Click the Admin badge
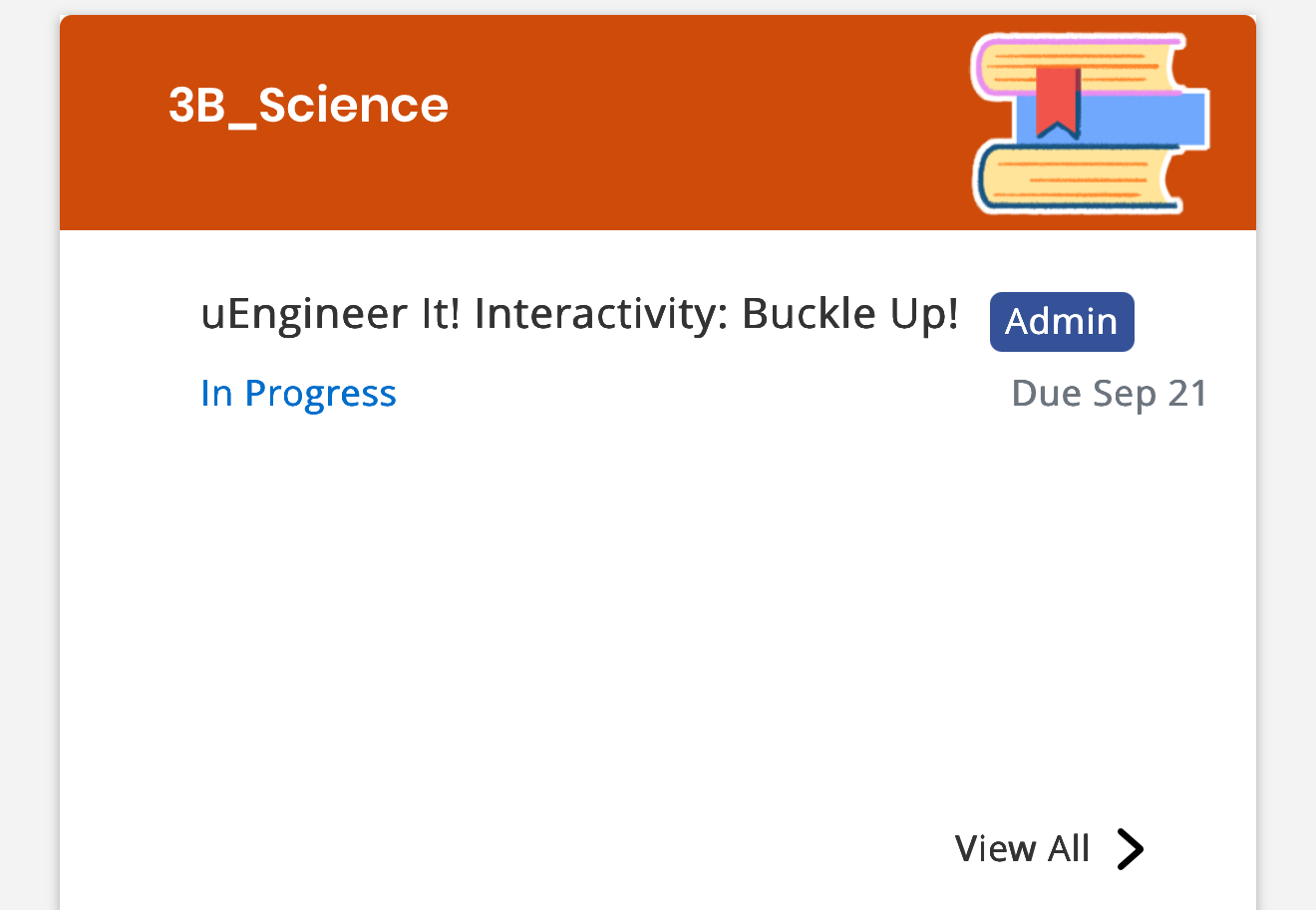Image resolution: width=1316 pixels, height=910 pixels. pos(1062,322)
